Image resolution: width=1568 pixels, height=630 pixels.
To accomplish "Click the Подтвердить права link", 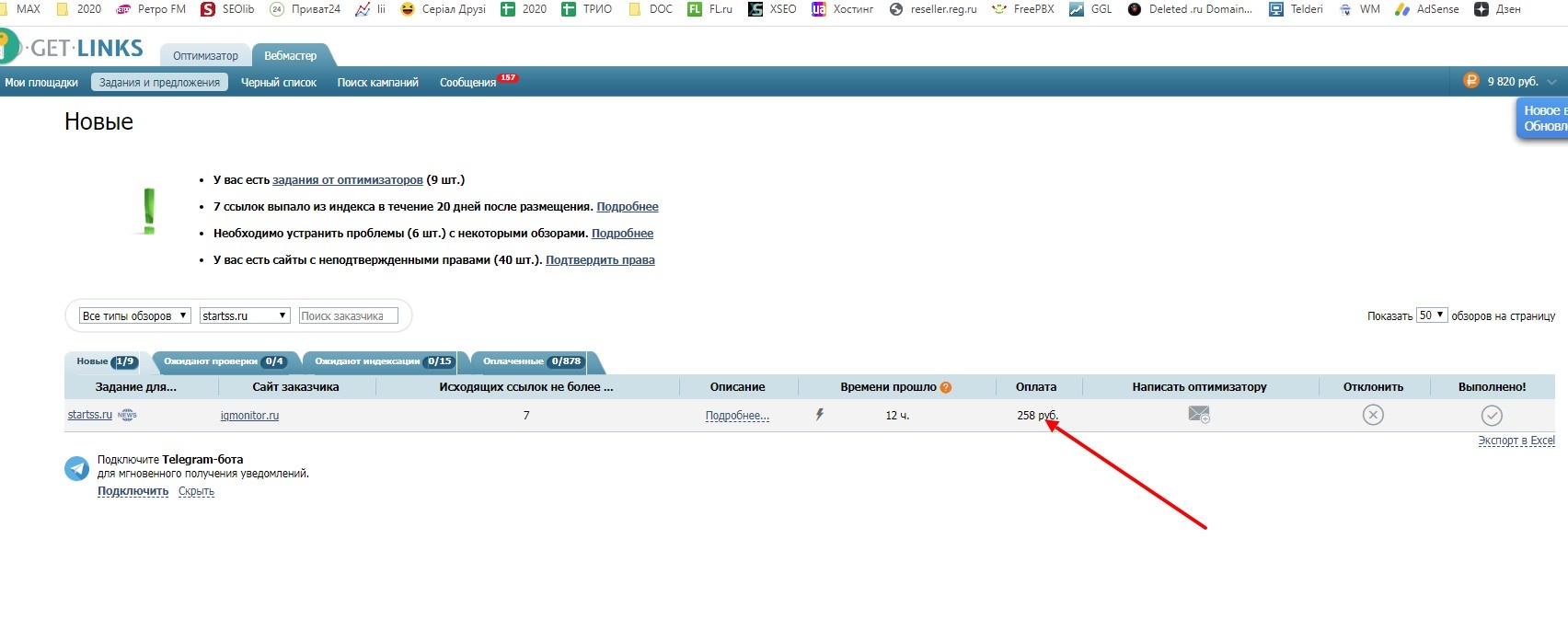I will tap(600, 260).
